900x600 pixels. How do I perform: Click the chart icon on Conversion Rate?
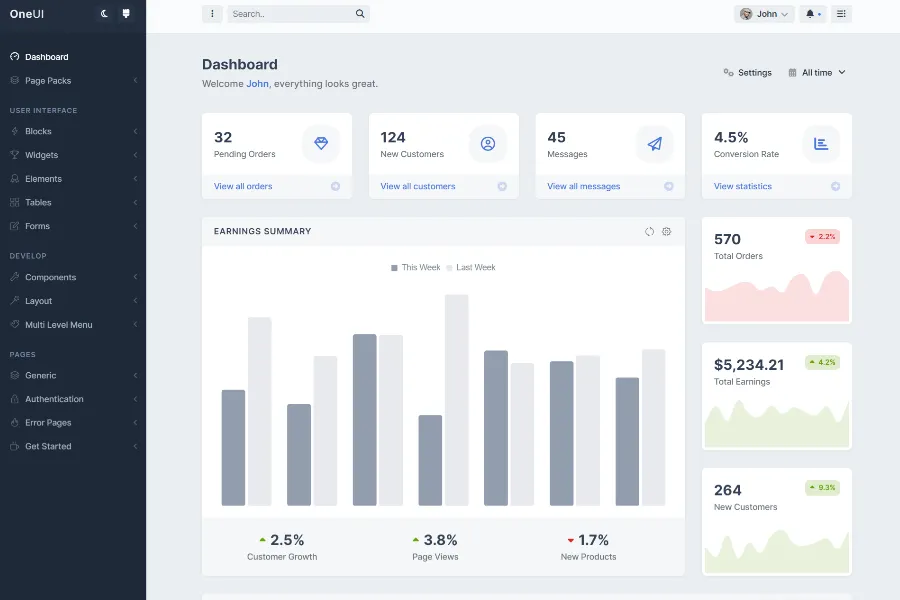tap(821, 144)
